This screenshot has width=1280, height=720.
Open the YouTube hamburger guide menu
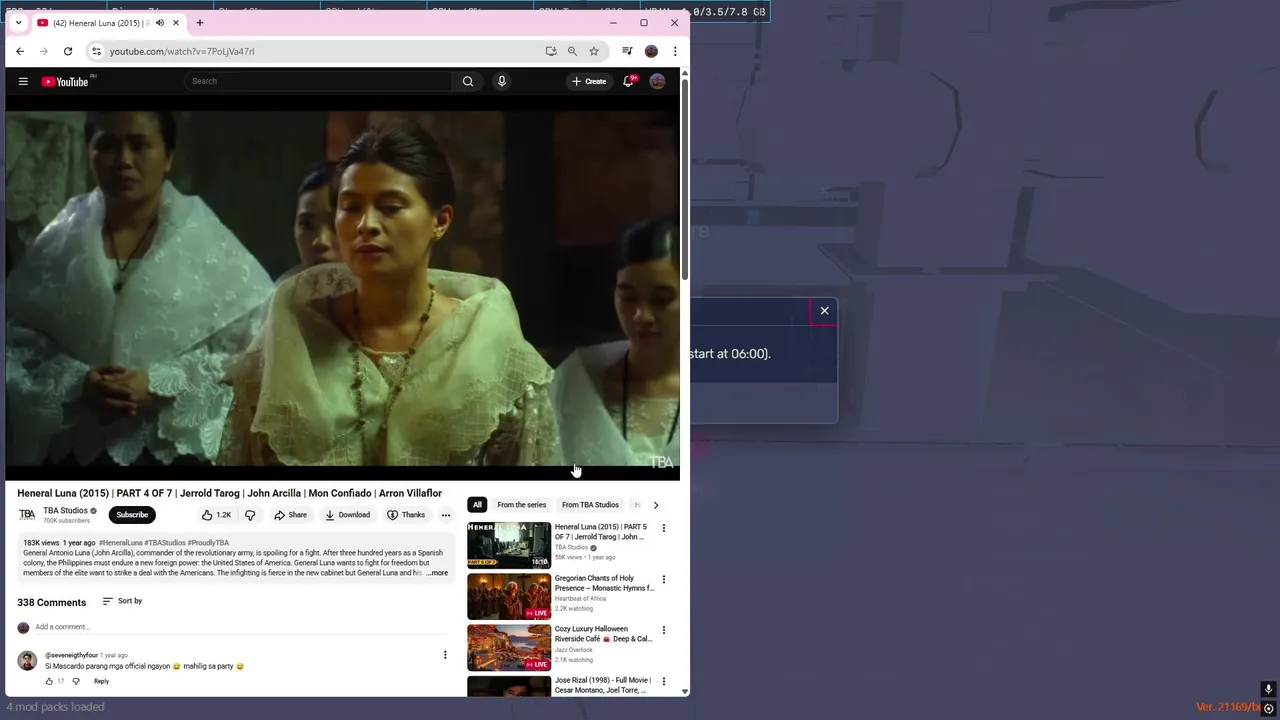click(x=23, y=81)
